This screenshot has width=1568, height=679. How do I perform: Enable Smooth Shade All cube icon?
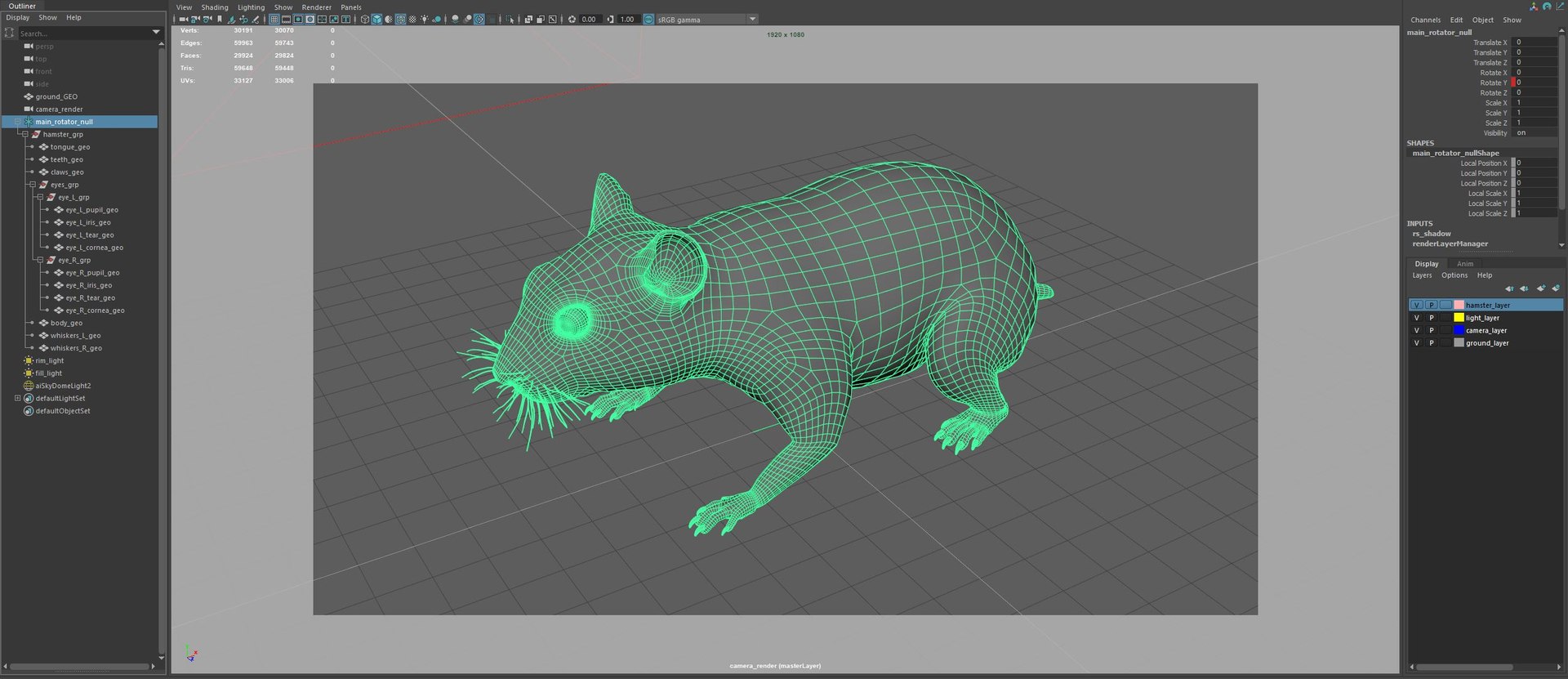376,19
